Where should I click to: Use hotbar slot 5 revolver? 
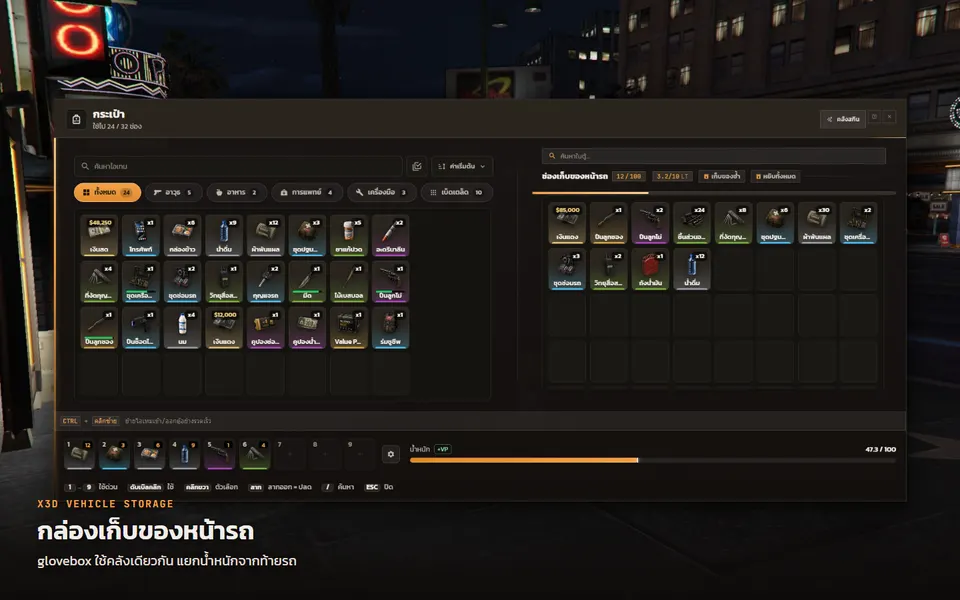219,454
